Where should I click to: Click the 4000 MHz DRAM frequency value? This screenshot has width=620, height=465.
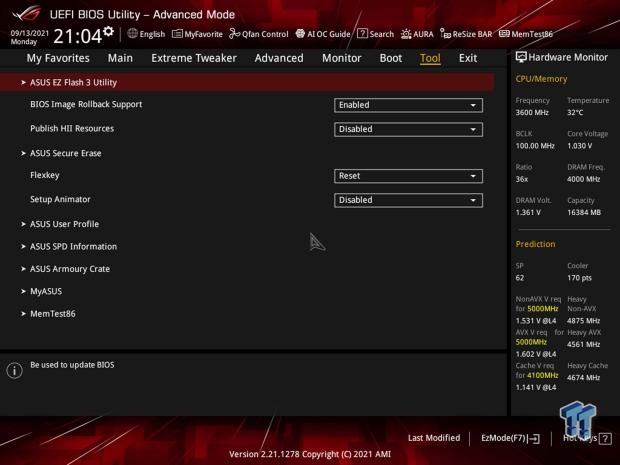[583, 179]
